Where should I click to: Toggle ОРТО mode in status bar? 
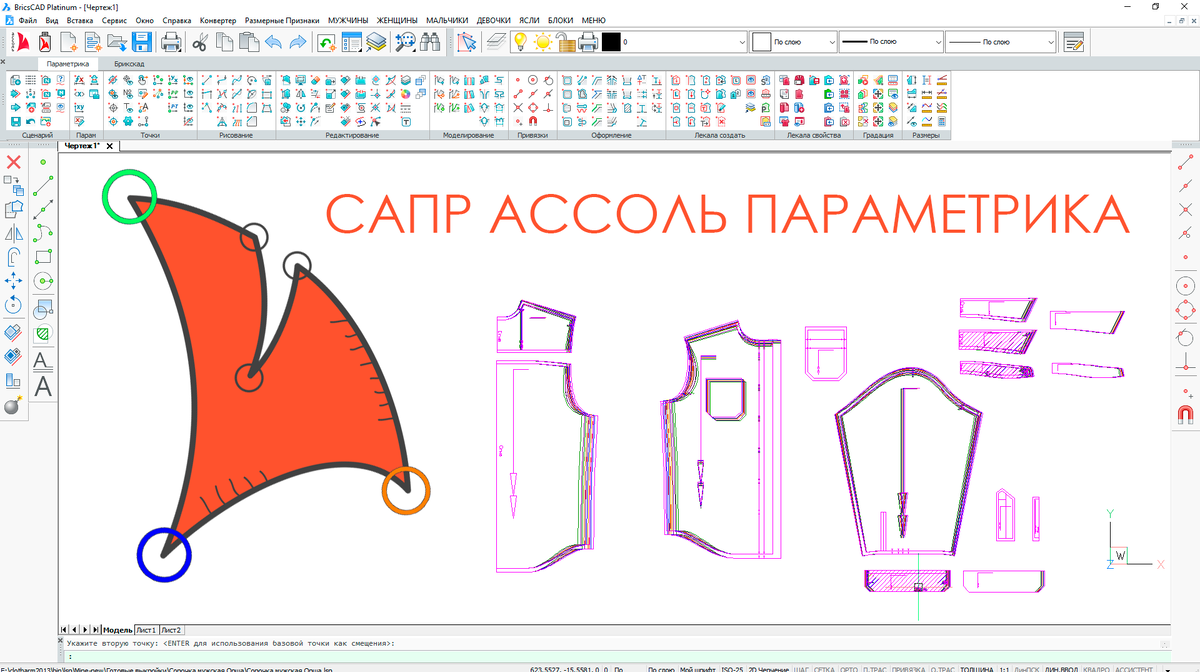tap(851, 668)
